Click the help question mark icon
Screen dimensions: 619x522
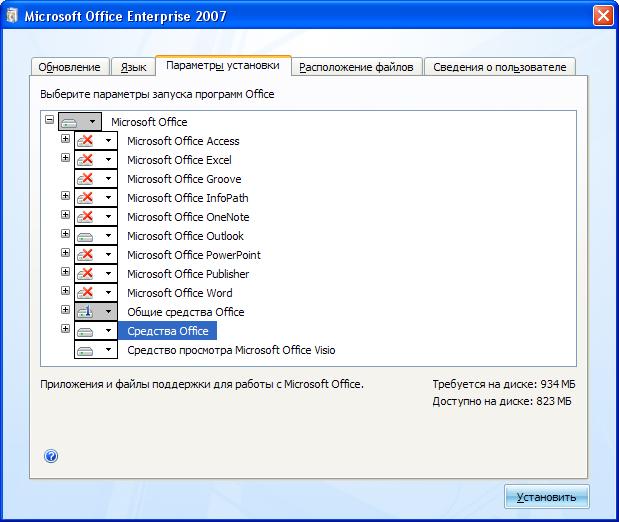click(51, 456)
